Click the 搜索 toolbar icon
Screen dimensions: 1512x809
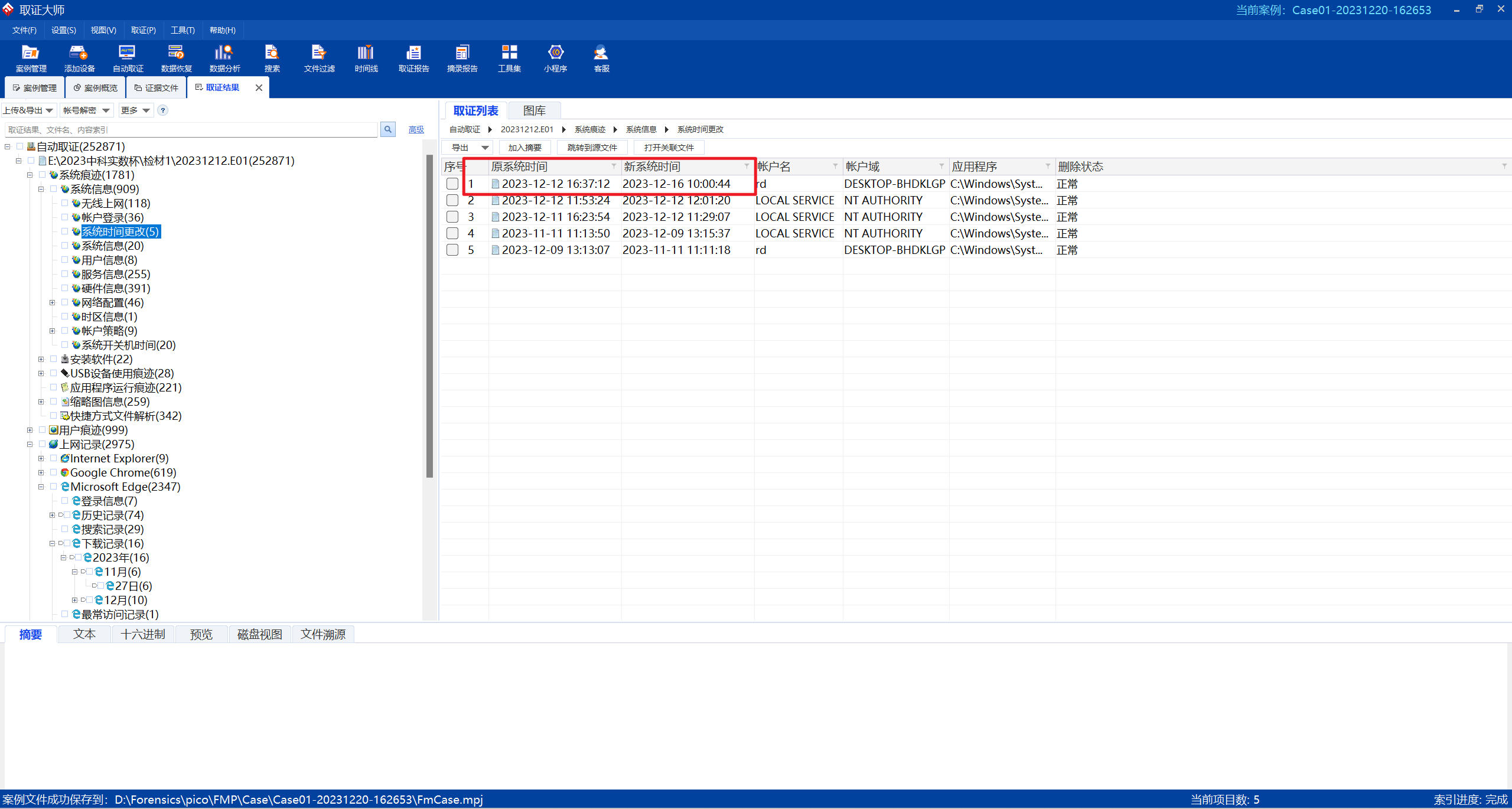click(272, 58)
